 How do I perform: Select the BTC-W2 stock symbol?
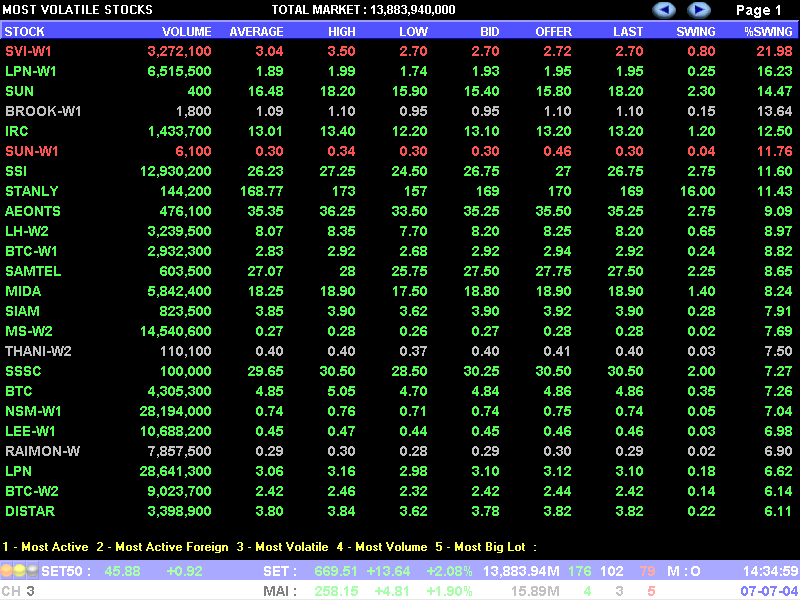(x=32, y=491)
